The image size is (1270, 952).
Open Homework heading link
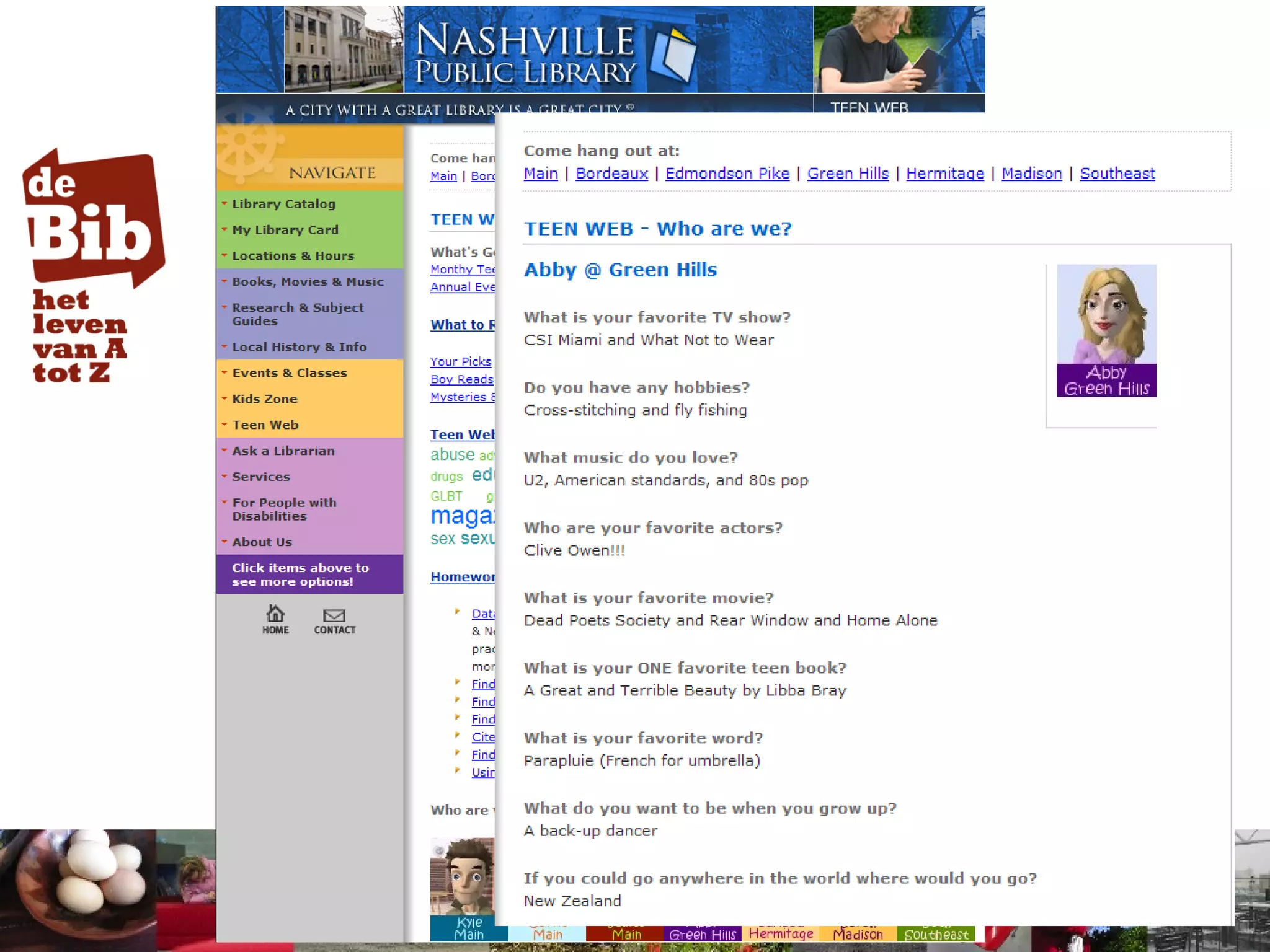463,577
